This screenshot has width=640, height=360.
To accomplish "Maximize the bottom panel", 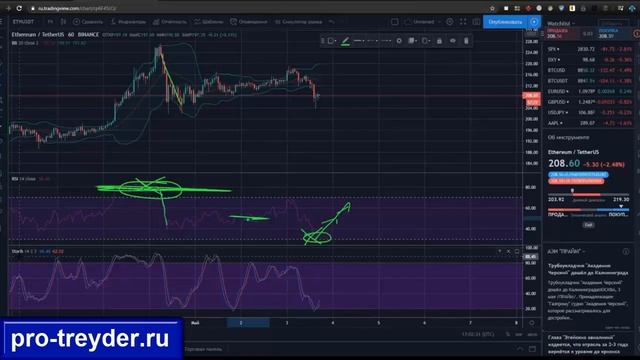I will 532,349.
